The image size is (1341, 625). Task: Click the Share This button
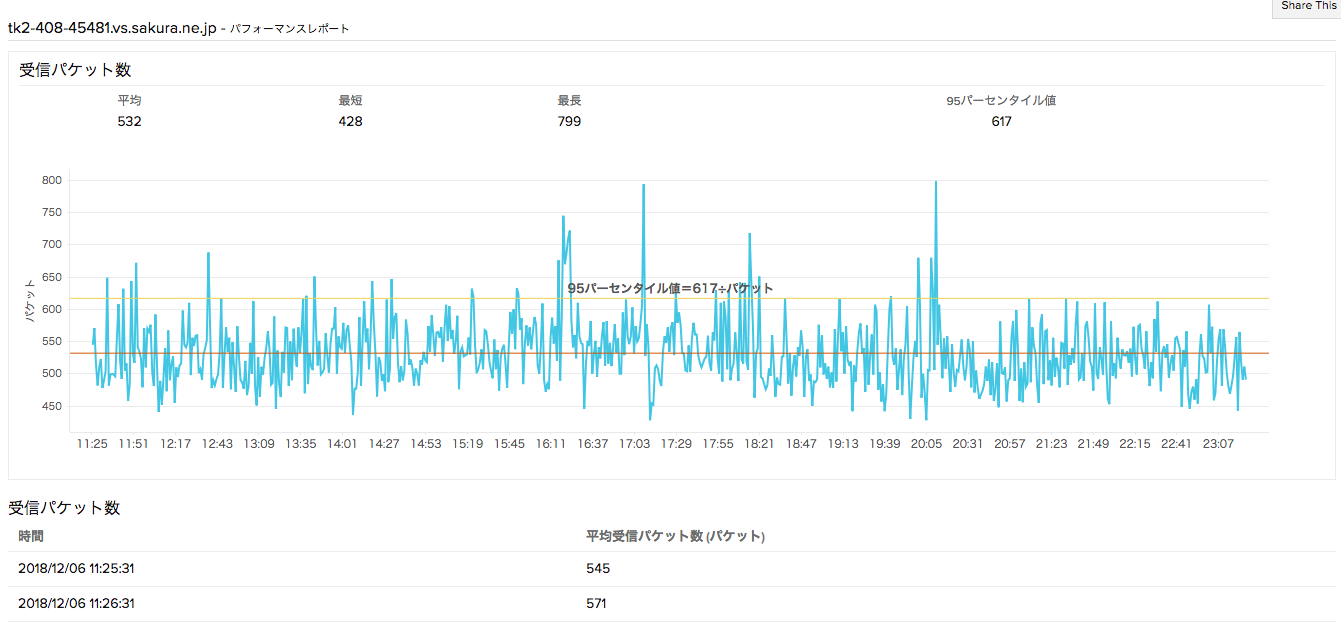pos(1307,7)
